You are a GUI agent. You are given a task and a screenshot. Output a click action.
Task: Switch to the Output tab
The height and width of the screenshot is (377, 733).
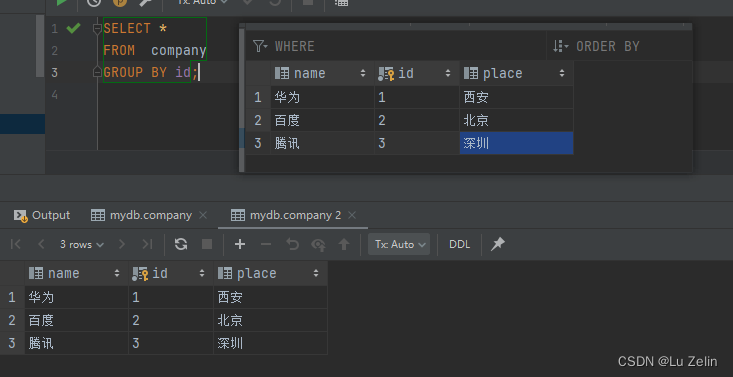[42, 215]
